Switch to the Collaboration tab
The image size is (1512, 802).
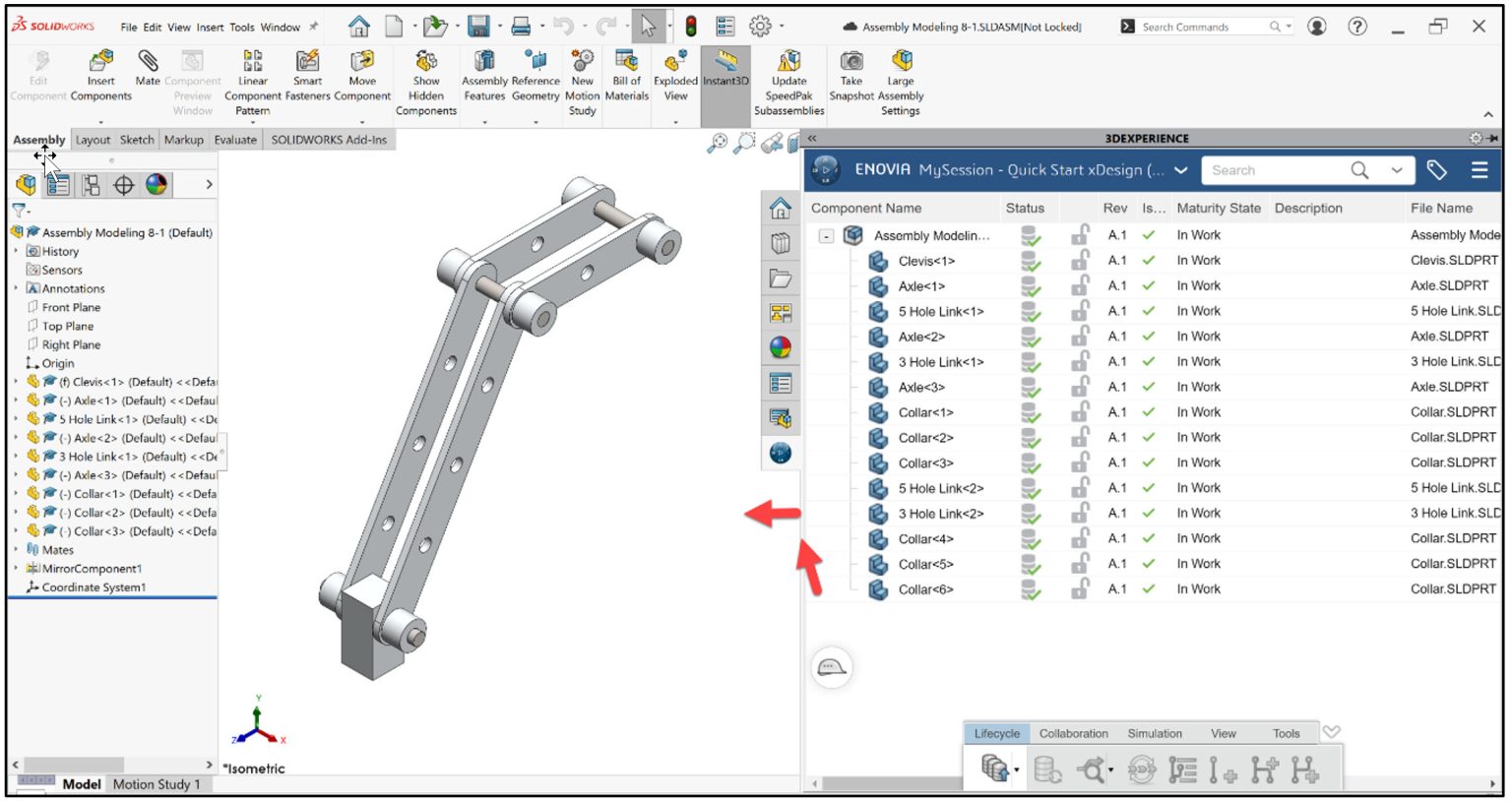[x=1073, y=733]
